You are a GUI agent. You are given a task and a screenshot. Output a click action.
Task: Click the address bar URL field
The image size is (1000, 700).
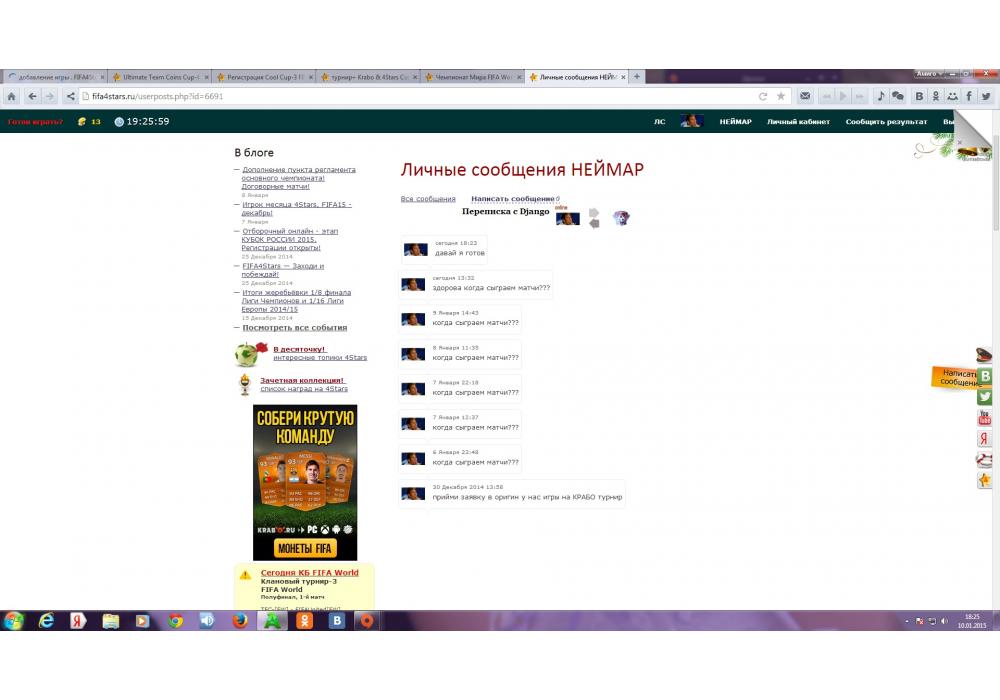(x=400, y=97)
